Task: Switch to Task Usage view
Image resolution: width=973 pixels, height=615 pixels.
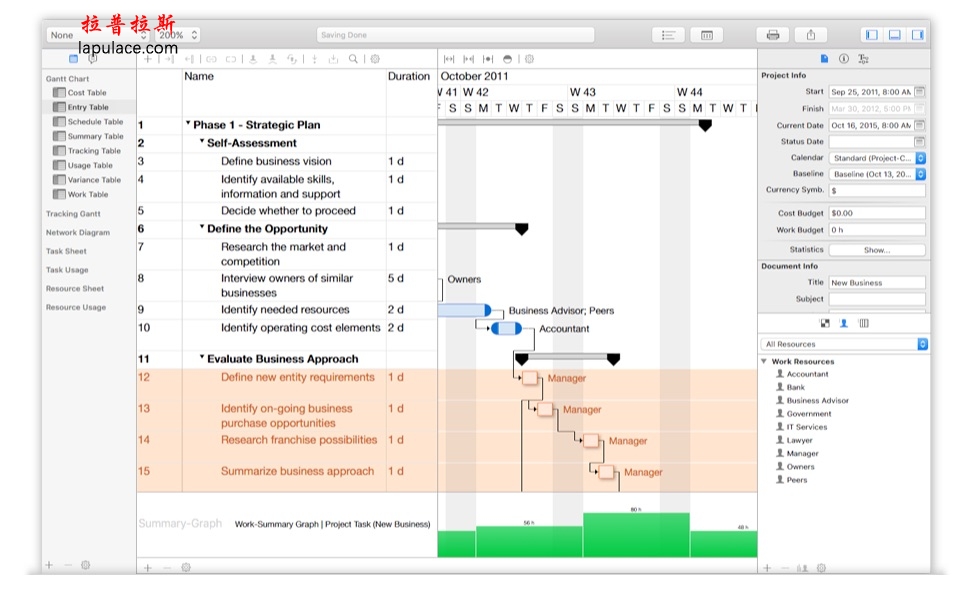Action: tap(67, 270)
